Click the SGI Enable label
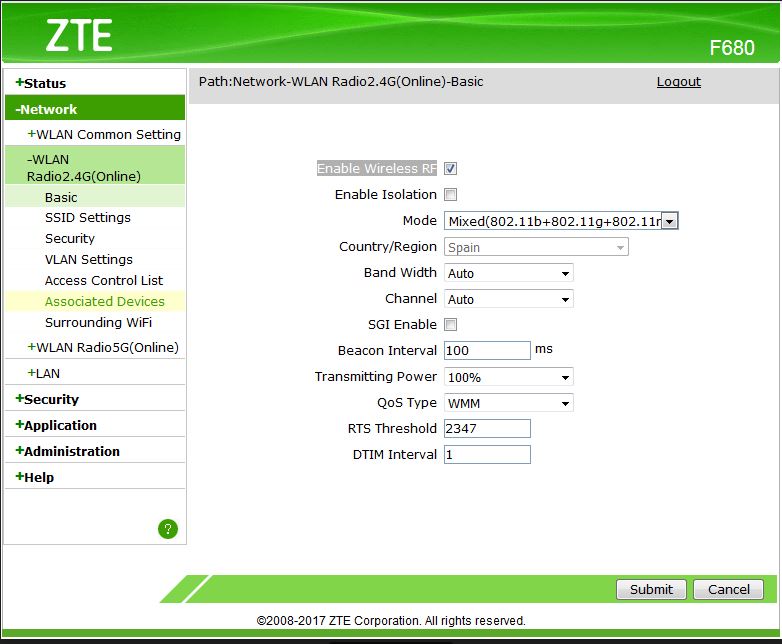The image size is (782, 644). [402, 324]
